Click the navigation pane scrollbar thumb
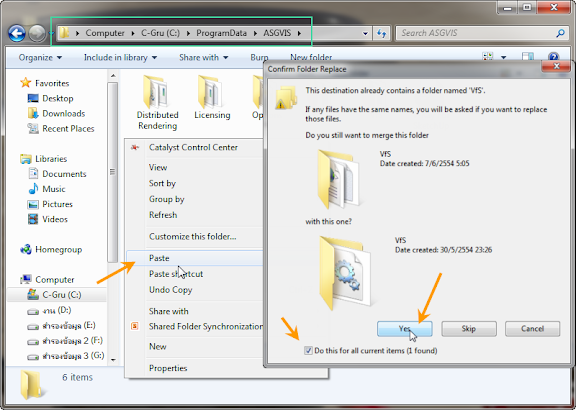The image size is (576, 410). coord(112,172)
